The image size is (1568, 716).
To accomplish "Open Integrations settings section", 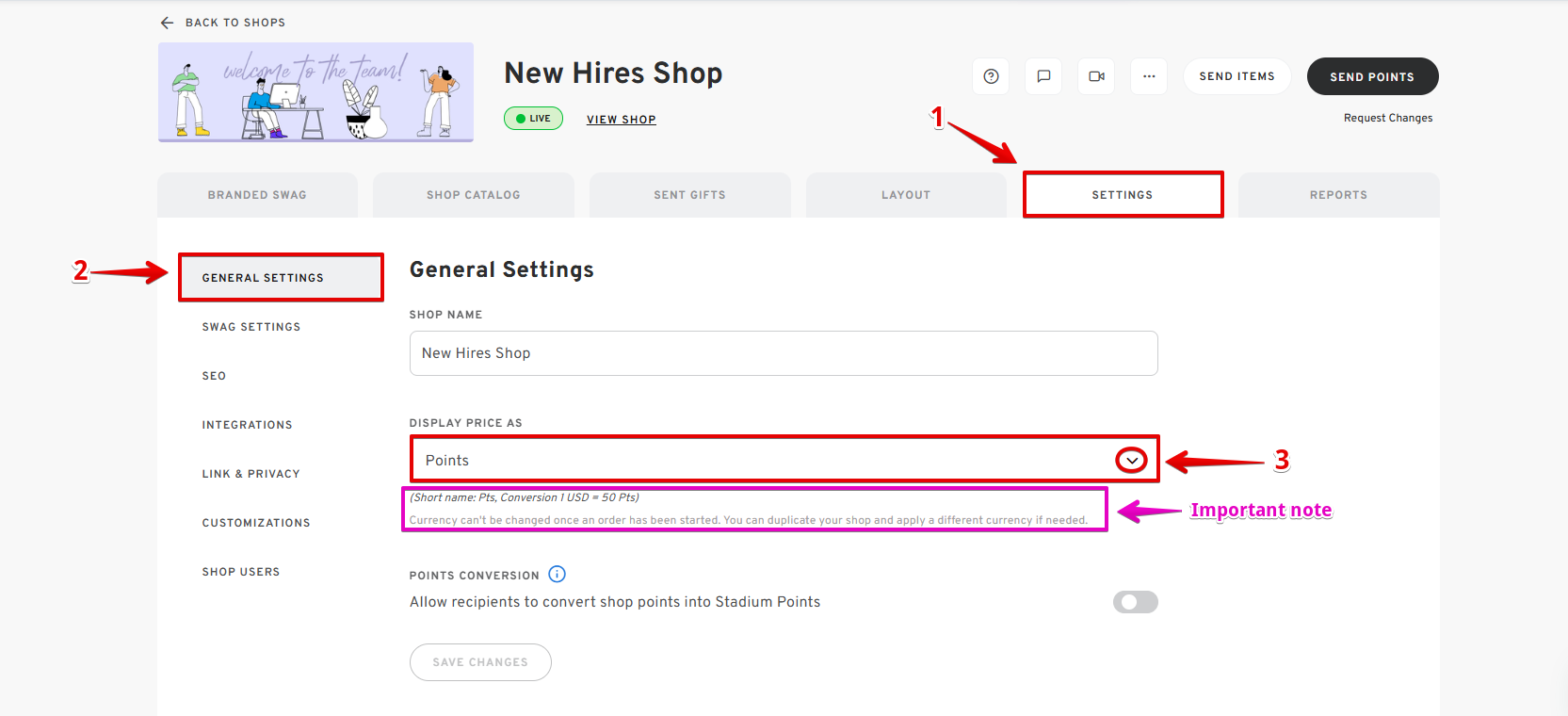I will click(x=247, y=425).
